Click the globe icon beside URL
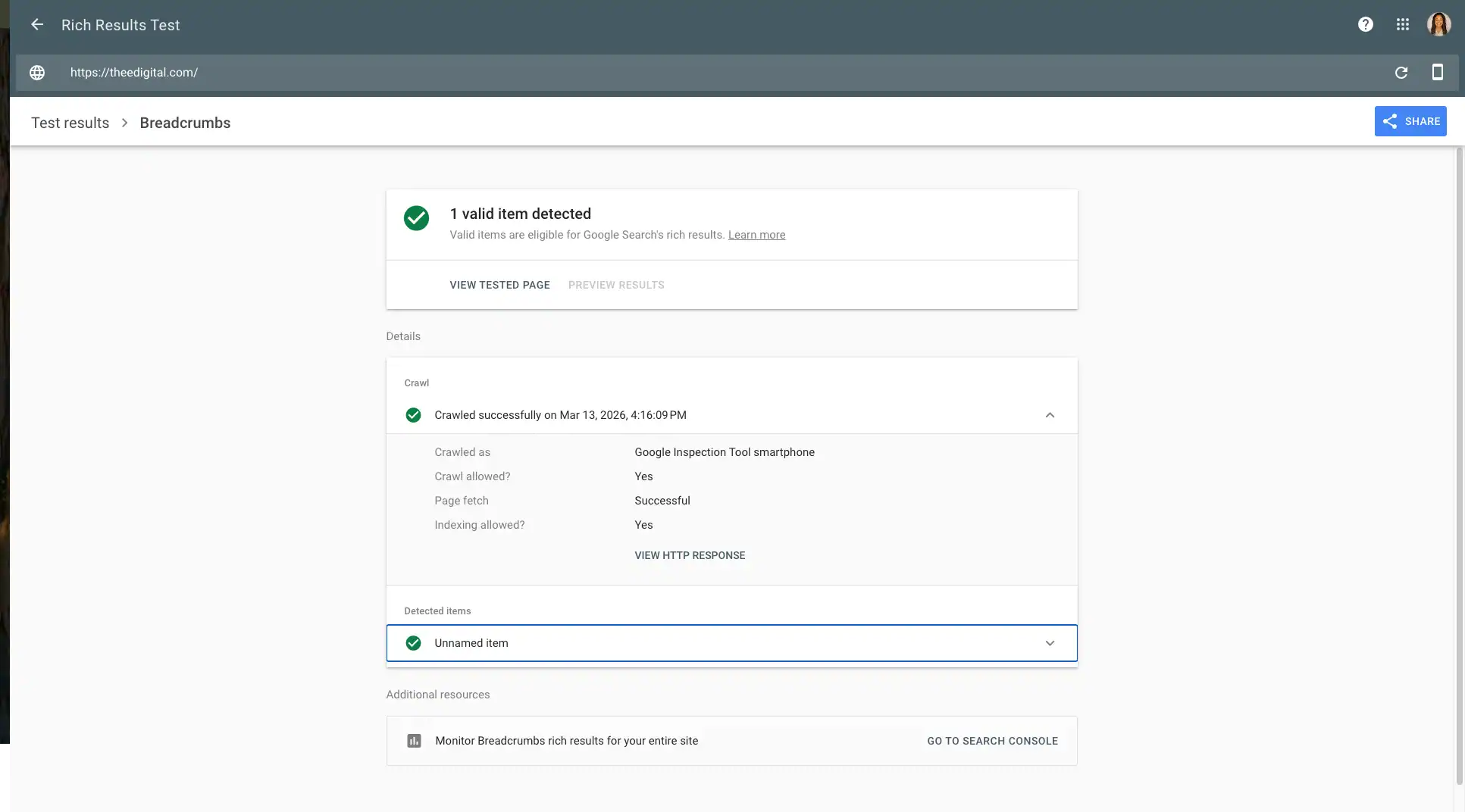 click(37, 73)
